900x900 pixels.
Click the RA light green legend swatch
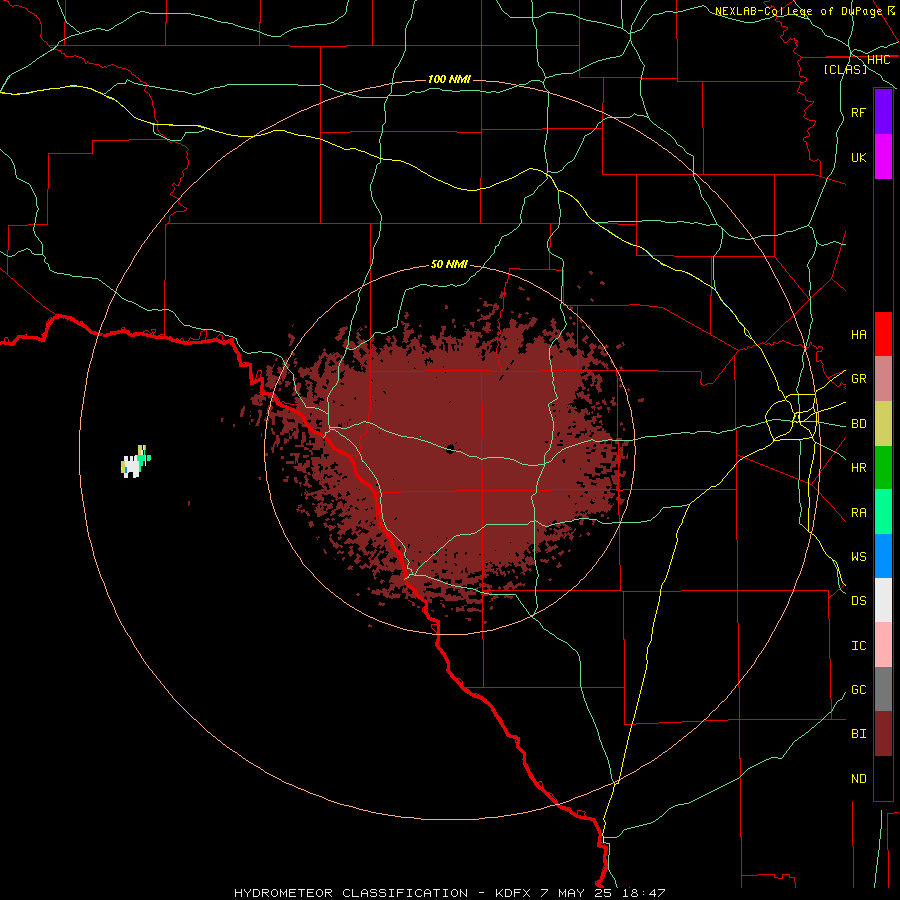click(x=883, y=511)
